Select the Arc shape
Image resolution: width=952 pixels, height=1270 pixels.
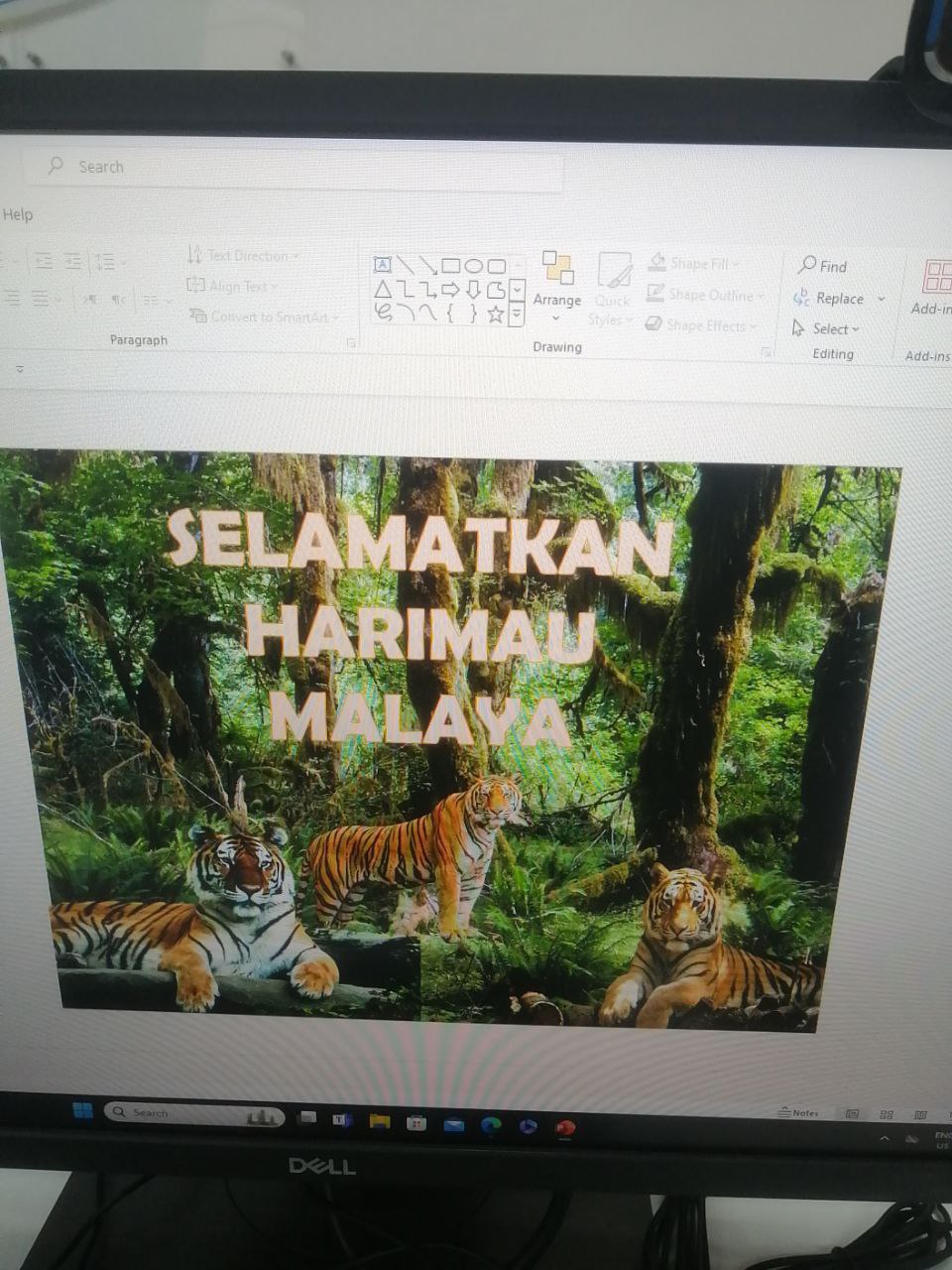405,313
